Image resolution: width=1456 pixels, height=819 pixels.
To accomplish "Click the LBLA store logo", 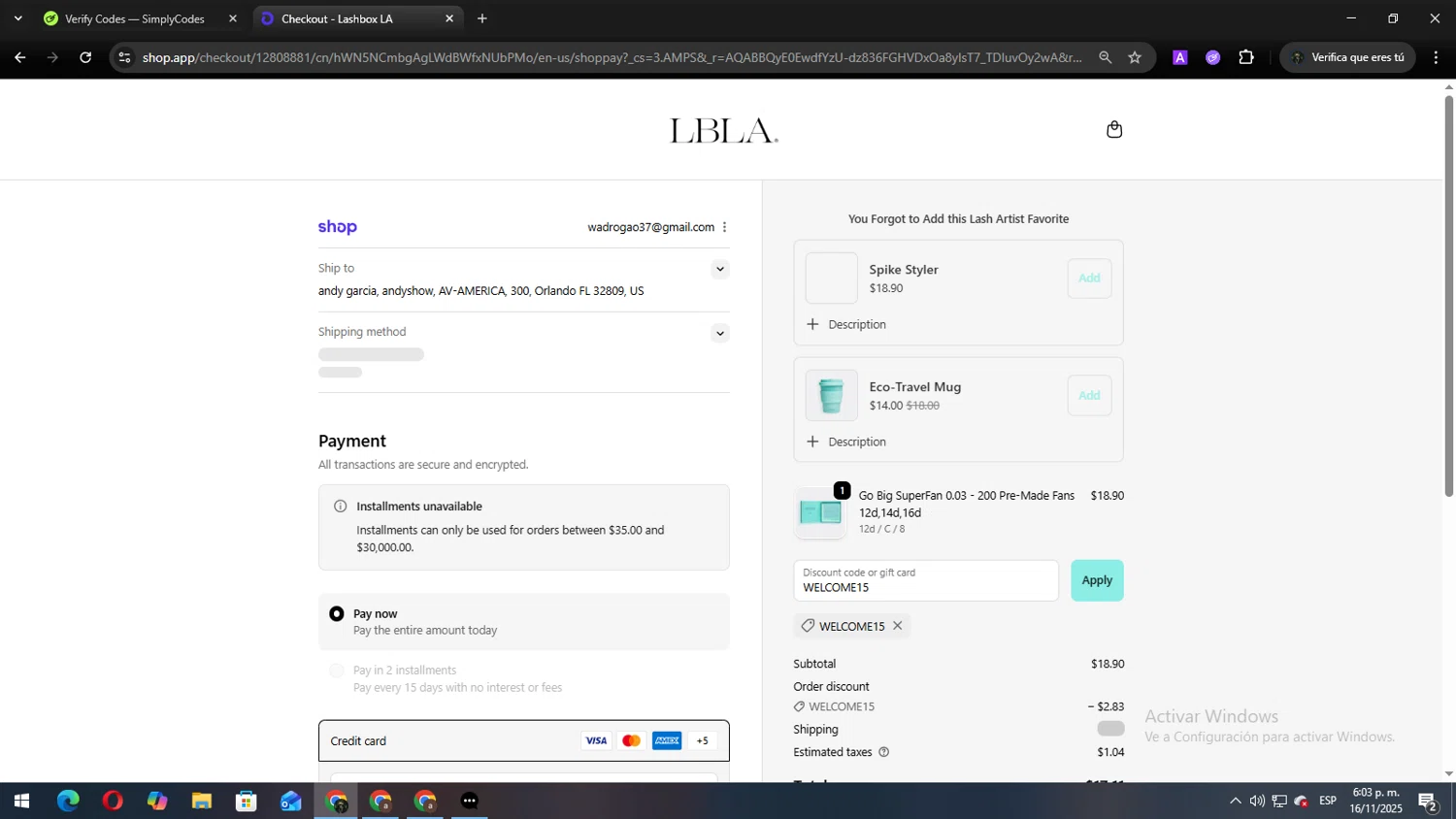I will [x=724, y=130].
